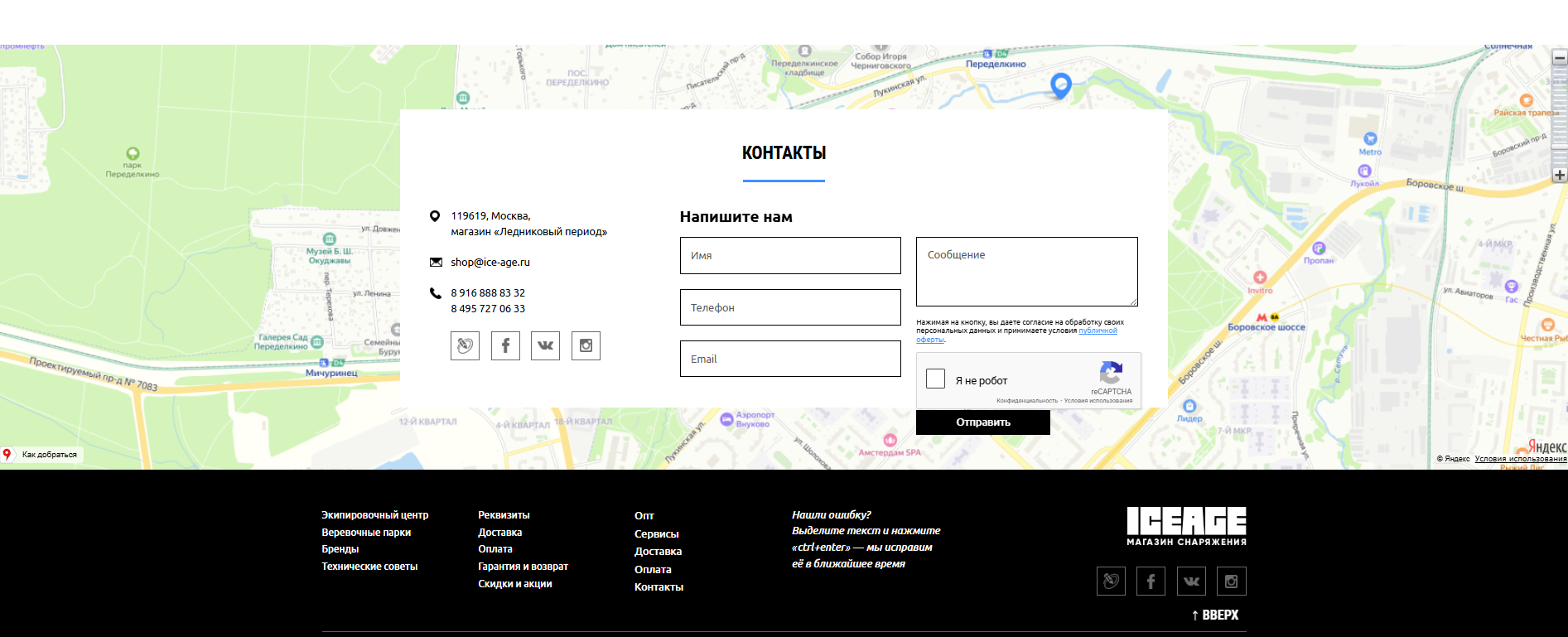
Task: Open footer link Контакты
Action: click(x=659, y=587)
